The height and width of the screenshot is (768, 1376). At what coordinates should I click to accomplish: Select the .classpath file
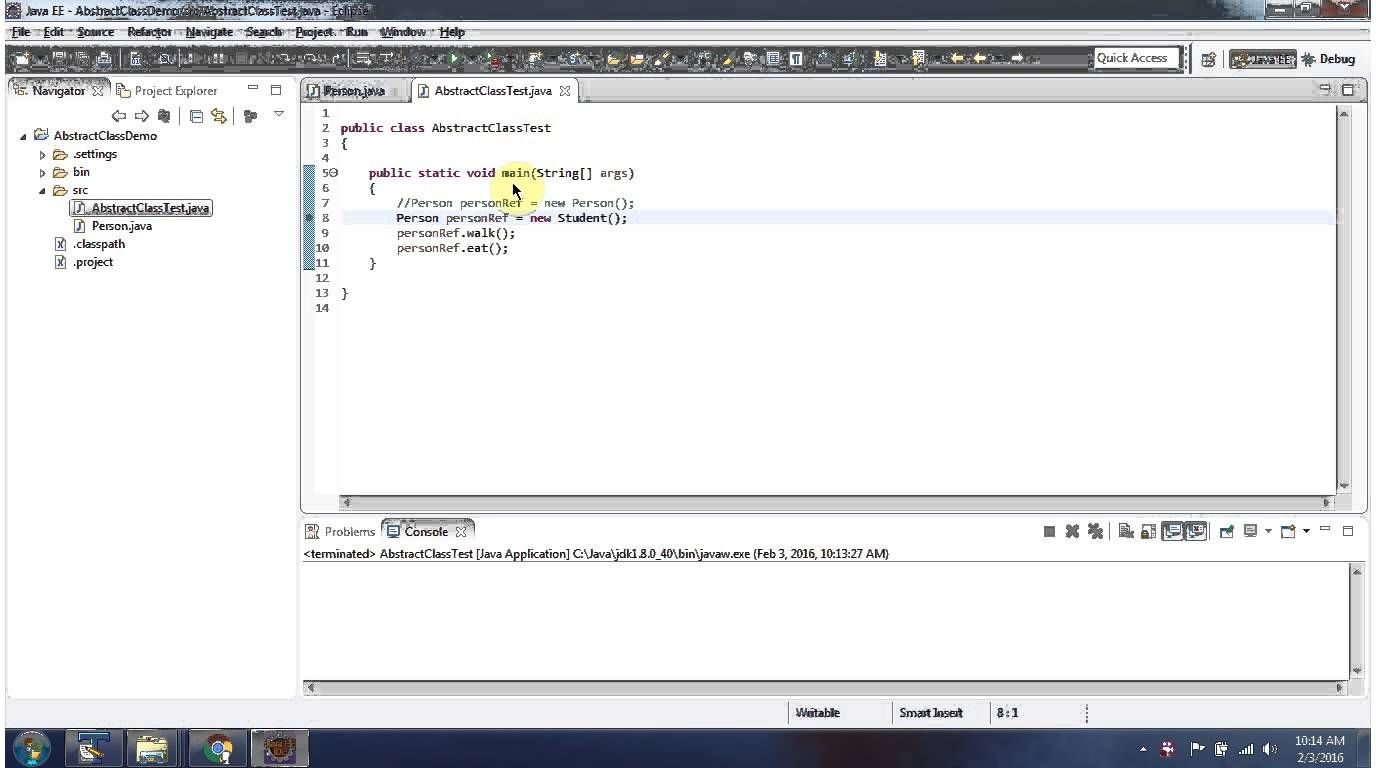pyautogui.click(x=90, y=244)
